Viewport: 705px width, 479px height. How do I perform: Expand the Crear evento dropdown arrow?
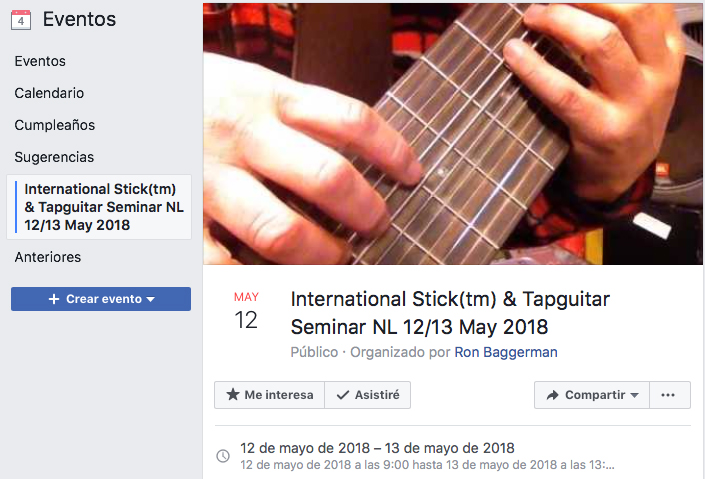[151, 299]
